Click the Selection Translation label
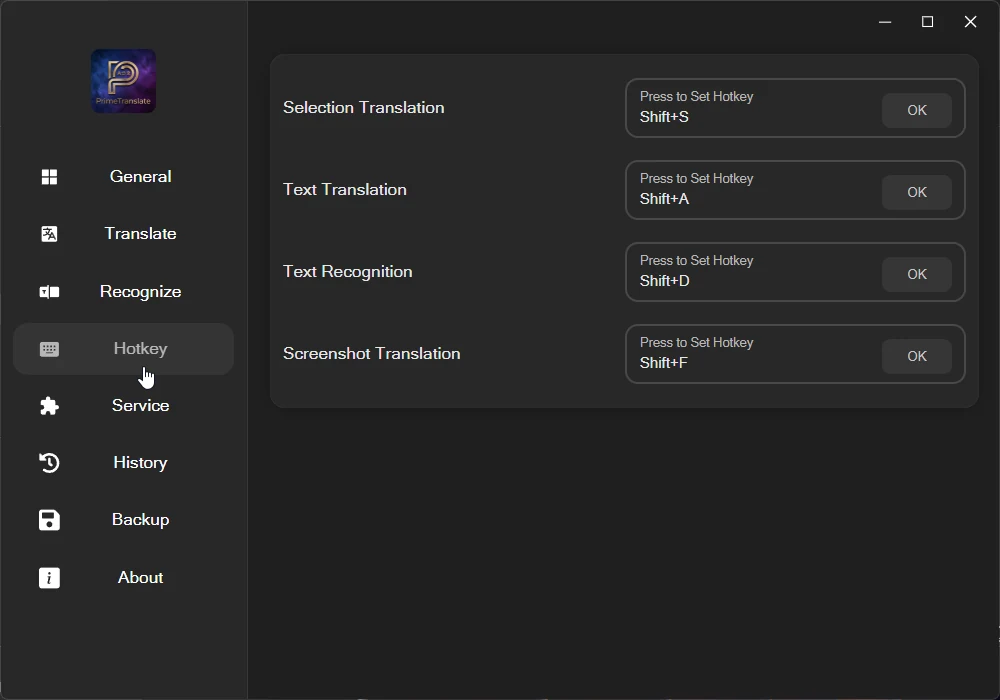Image resolution: width=1000 pixels, height=700 pixels. pyautogui.click(x=364, y=108)
